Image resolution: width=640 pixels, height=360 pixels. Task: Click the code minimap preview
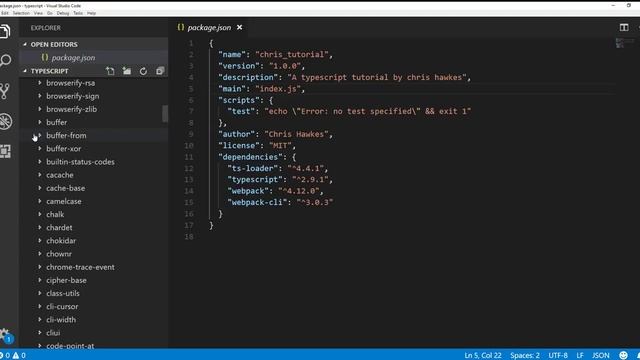(625, 43)
